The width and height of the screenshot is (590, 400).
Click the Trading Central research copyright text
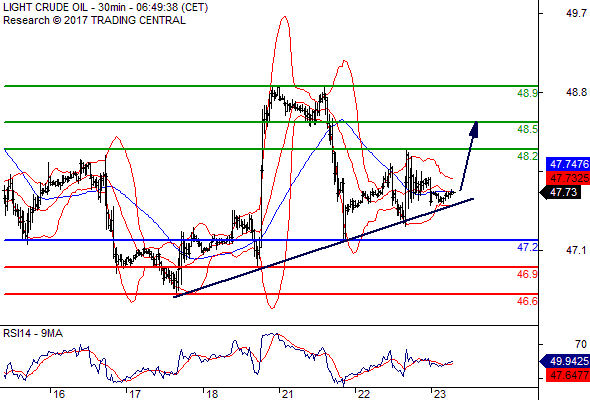click(94, 20)
